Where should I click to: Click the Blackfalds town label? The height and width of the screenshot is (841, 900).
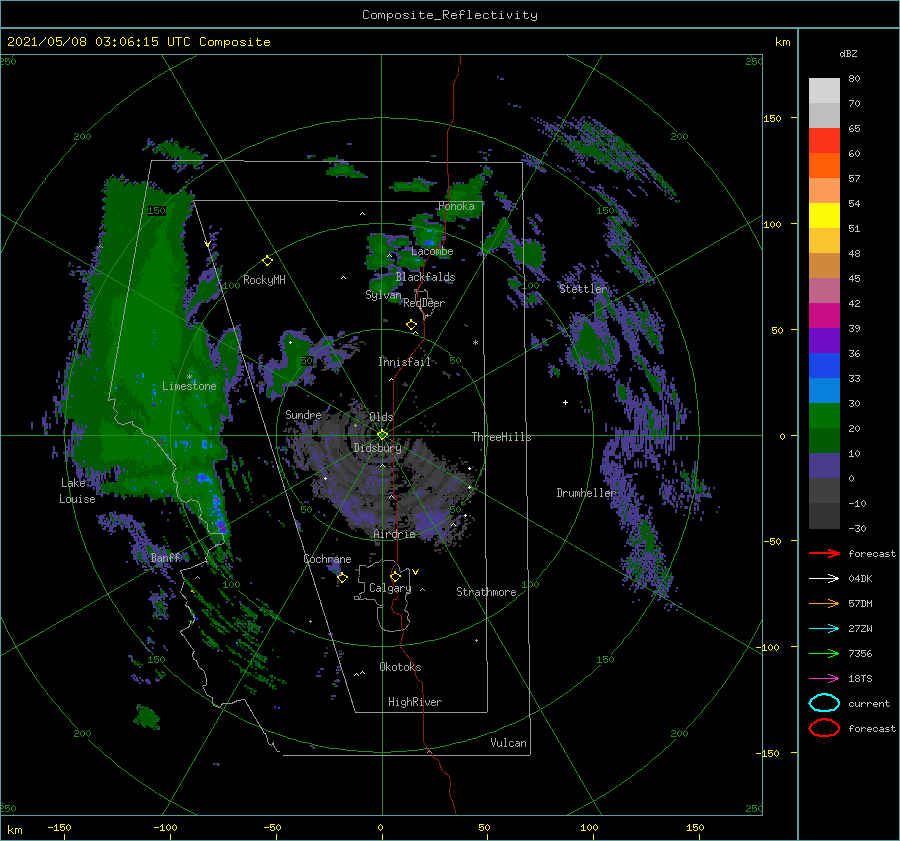coord(425,277)
